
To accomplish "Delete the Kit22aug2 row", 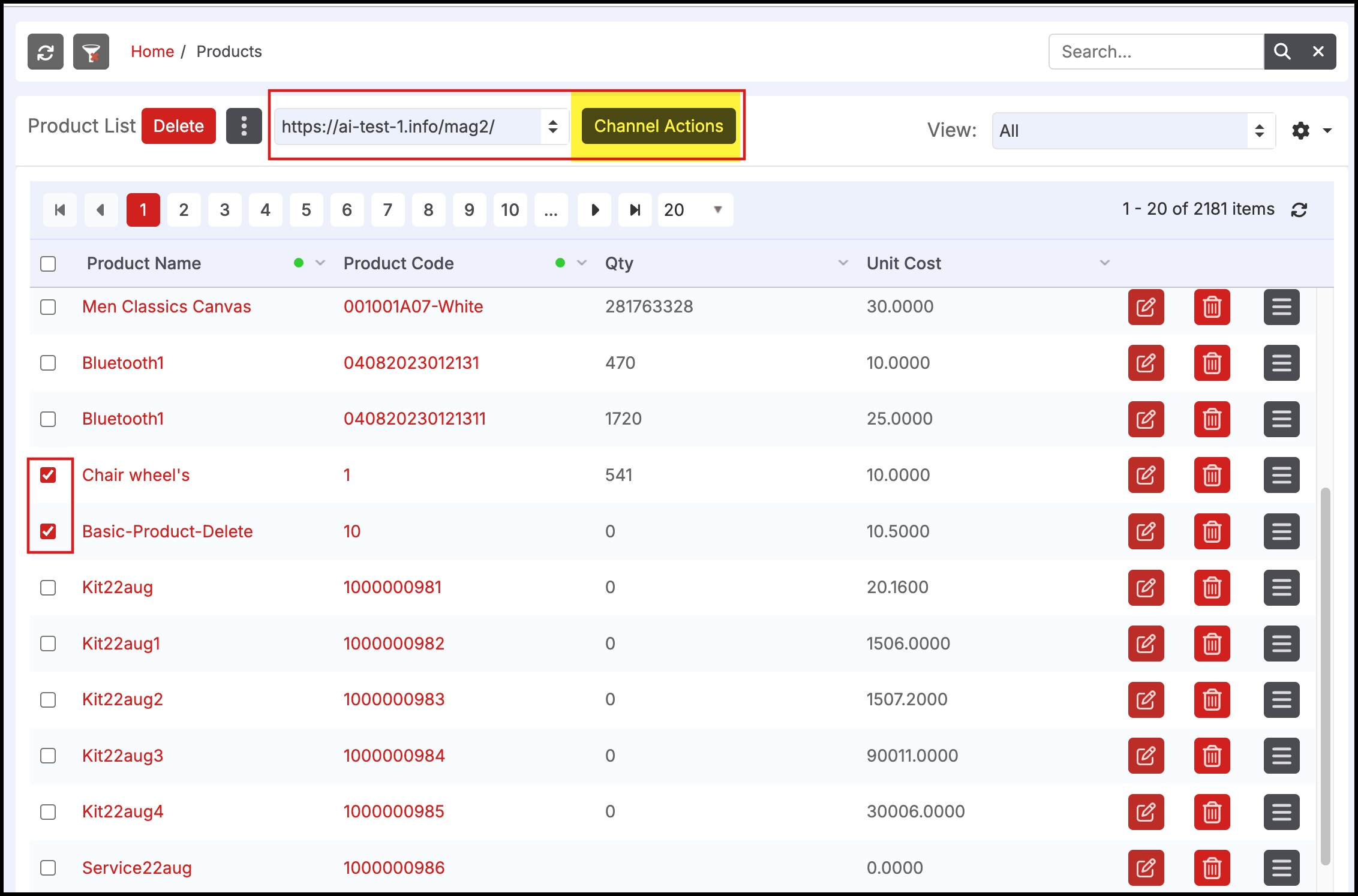I will (x=1212, y=700).
